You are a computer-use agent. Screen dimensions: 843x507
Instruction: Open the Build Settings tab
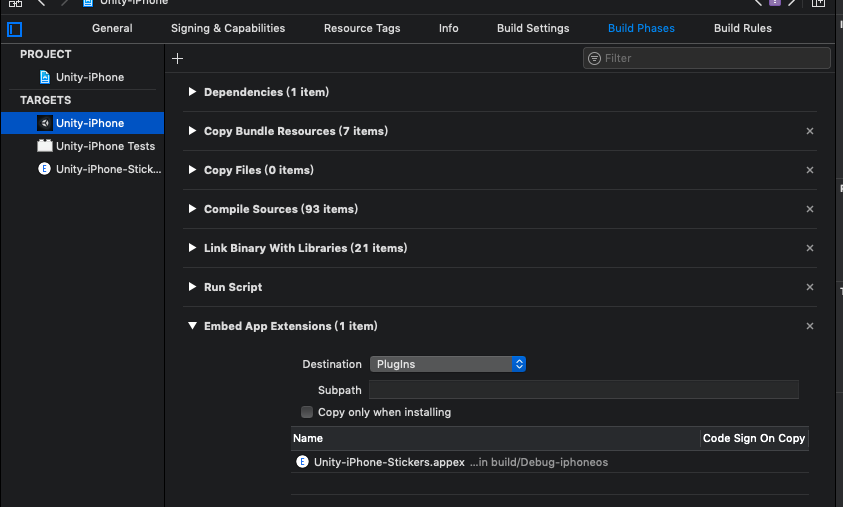(x=533, y=28)
